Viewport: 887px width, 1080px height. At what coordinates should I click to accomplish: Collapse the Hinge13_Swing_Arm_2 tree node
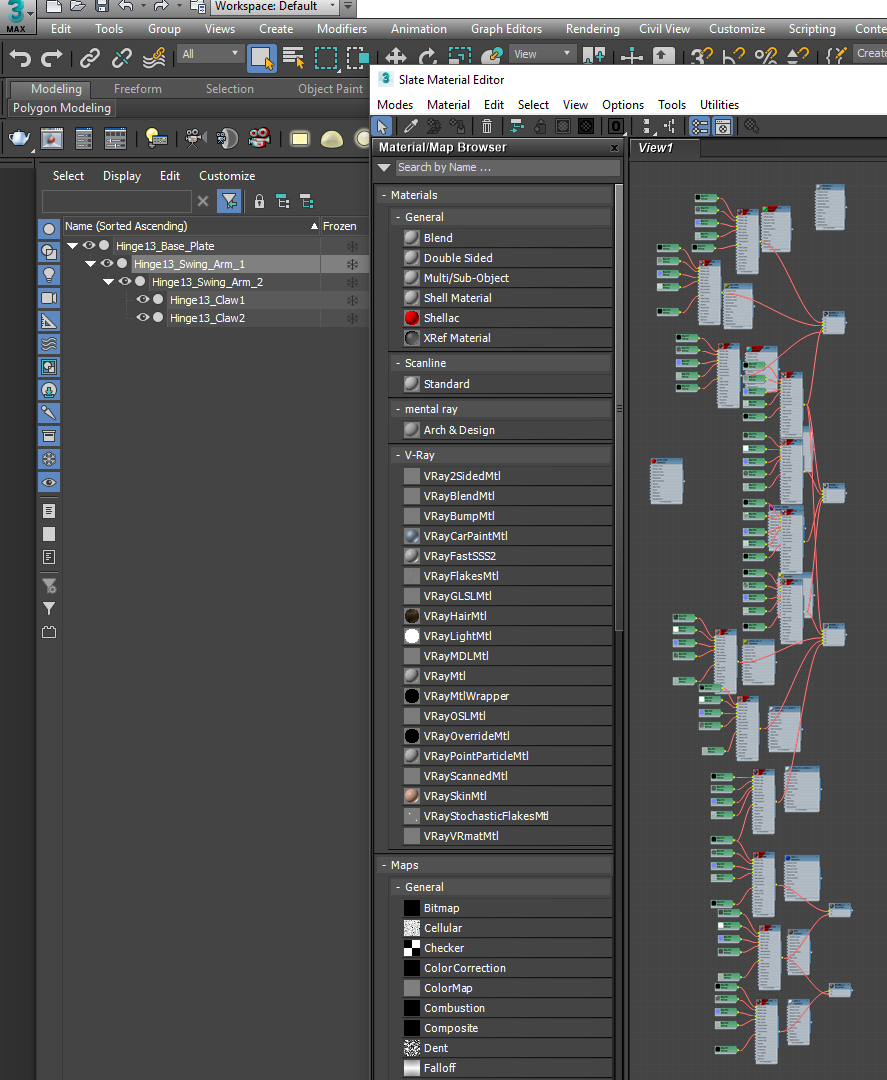[x=108, y=282]
